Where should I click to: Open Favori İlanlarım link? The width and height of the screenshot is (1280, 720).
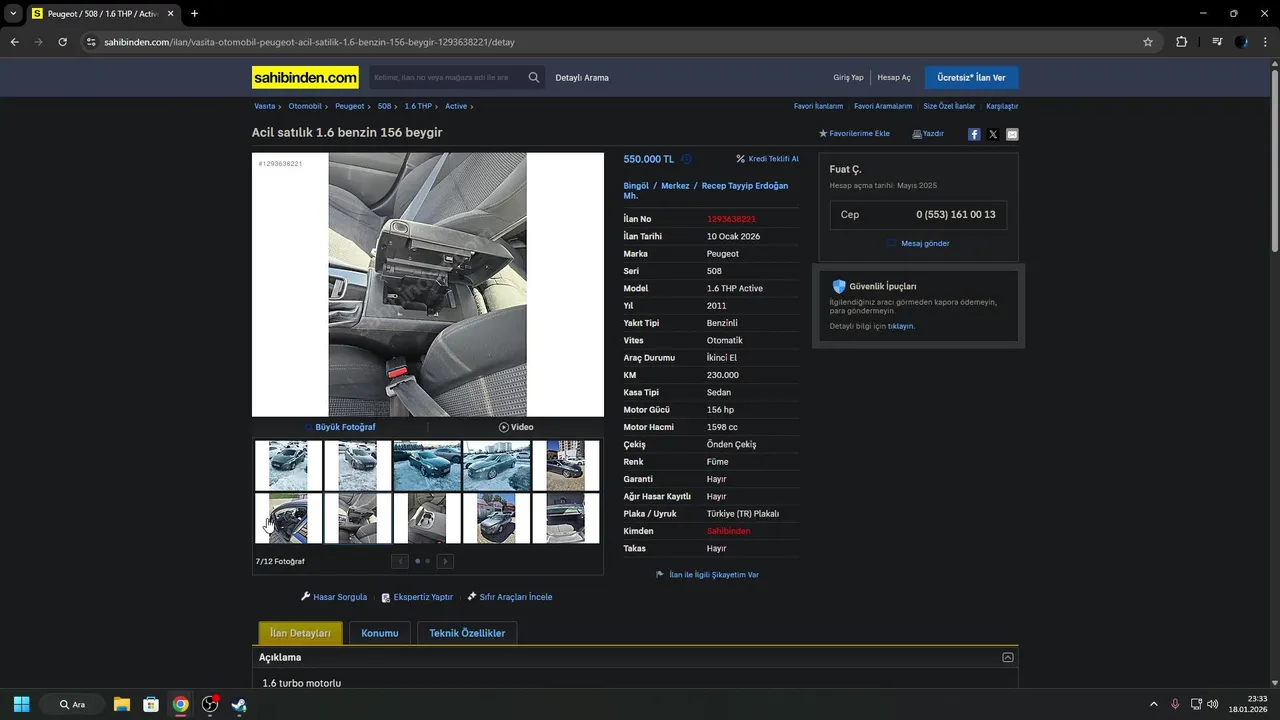(x=818, y=106)
